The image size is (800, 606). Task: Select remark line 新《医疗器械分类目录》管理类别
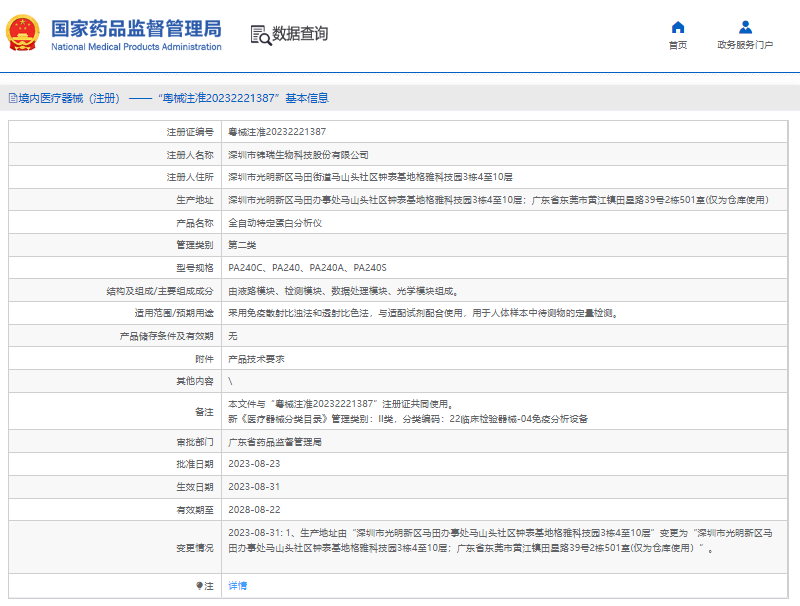[x=408, y=419]
